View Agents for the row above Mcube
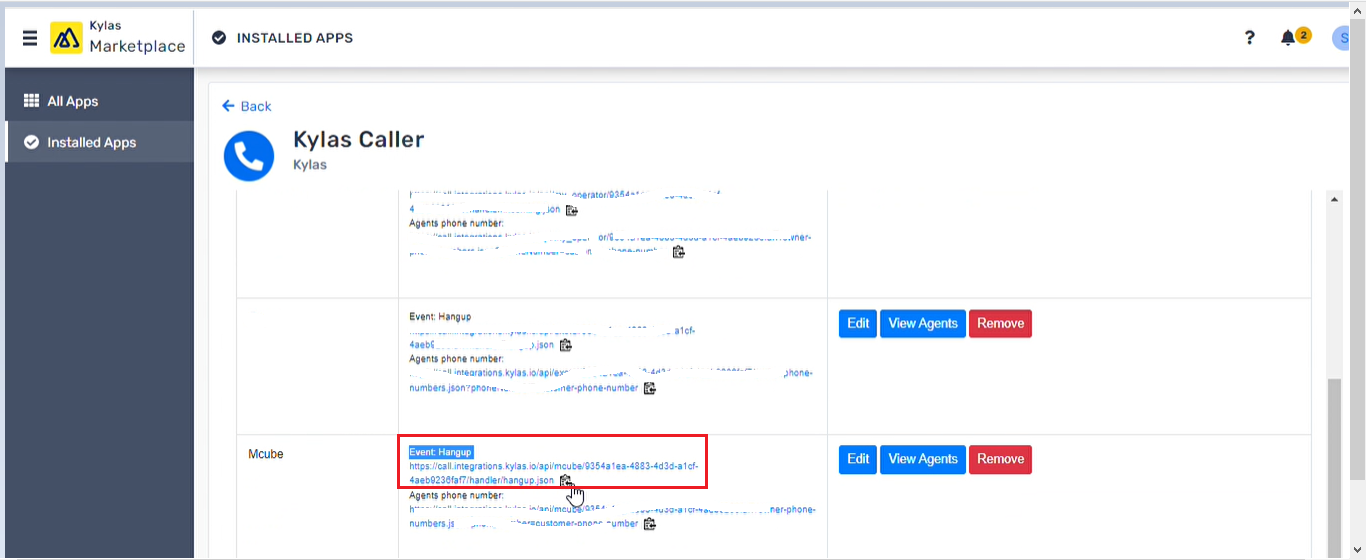1366x560 pixels. [923, 323]
